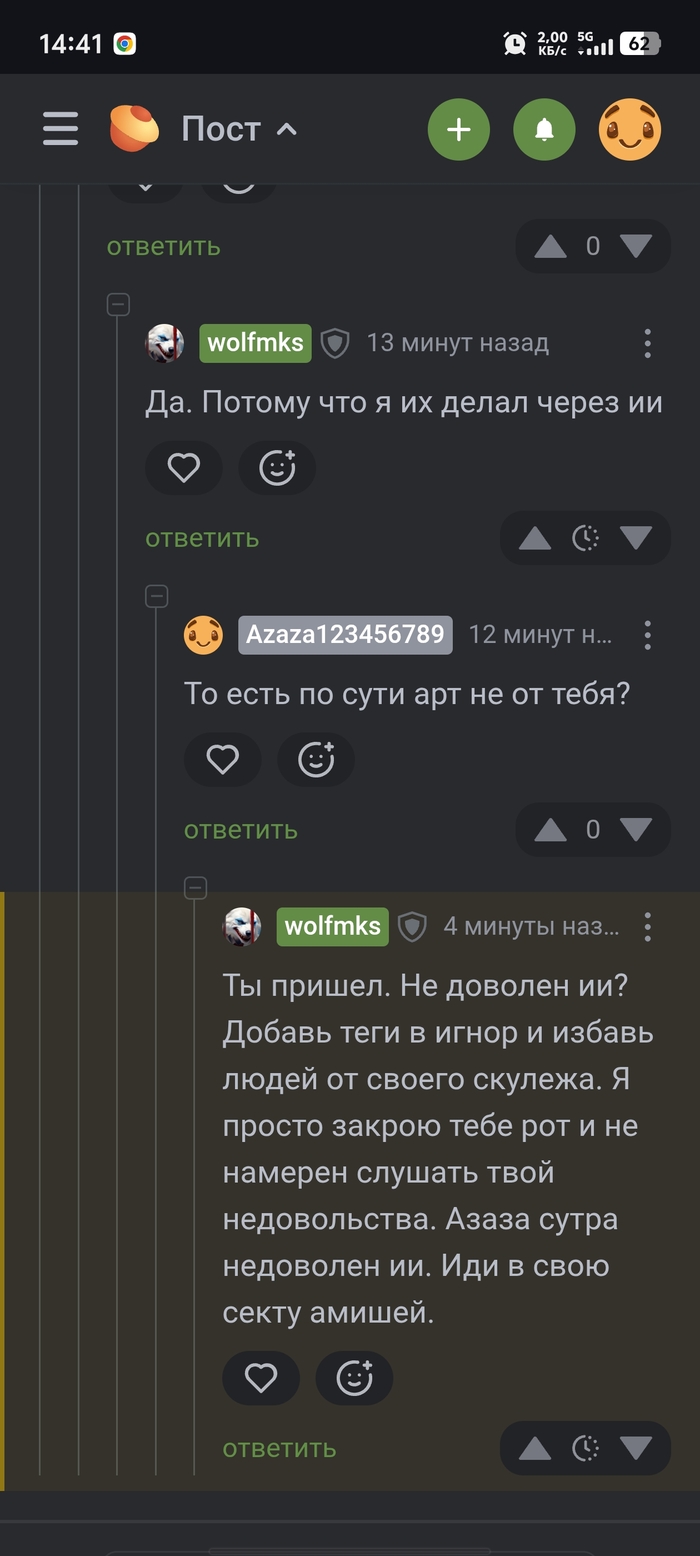
Task: Open three-dot menu on Azaza123456789's comment
Action: point(648,635)
